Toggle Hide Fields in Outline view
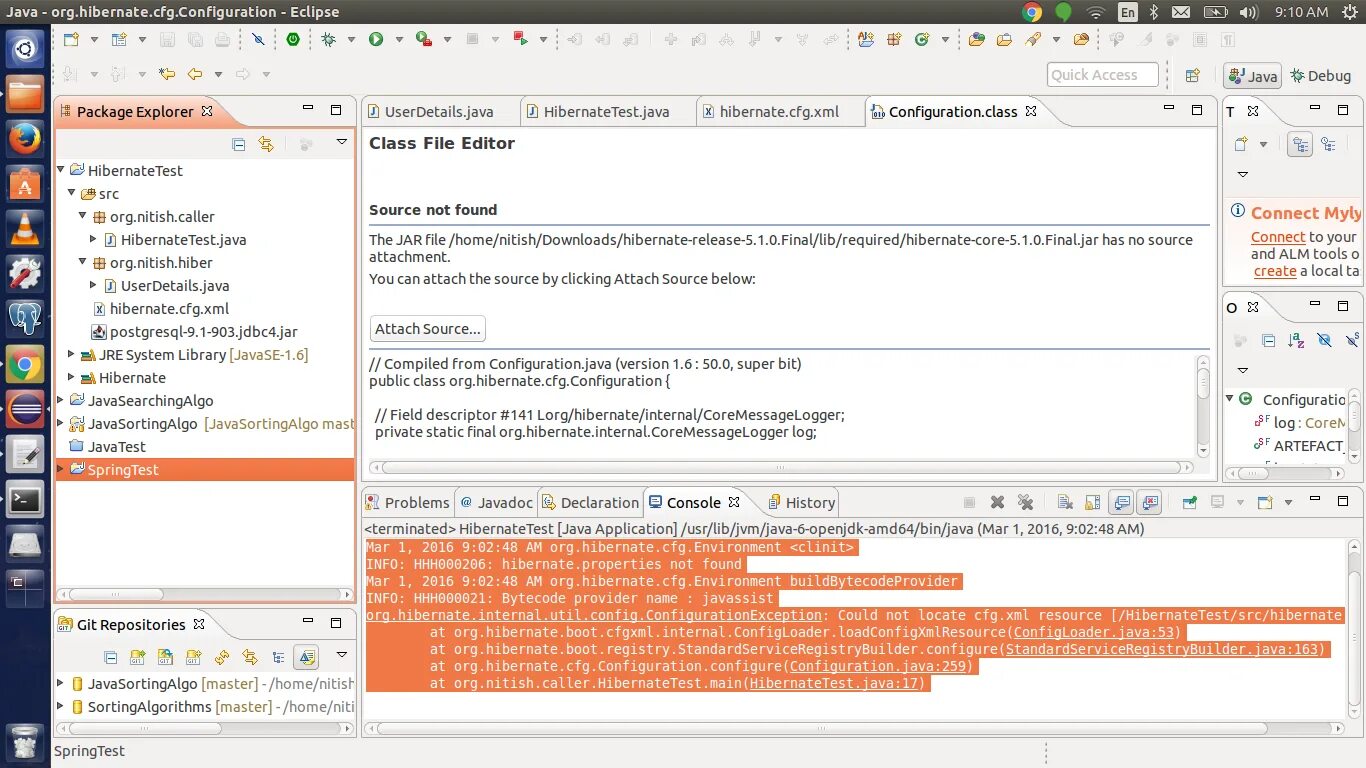Viewport: 1366px width, 768px height. coord(1324,340)
